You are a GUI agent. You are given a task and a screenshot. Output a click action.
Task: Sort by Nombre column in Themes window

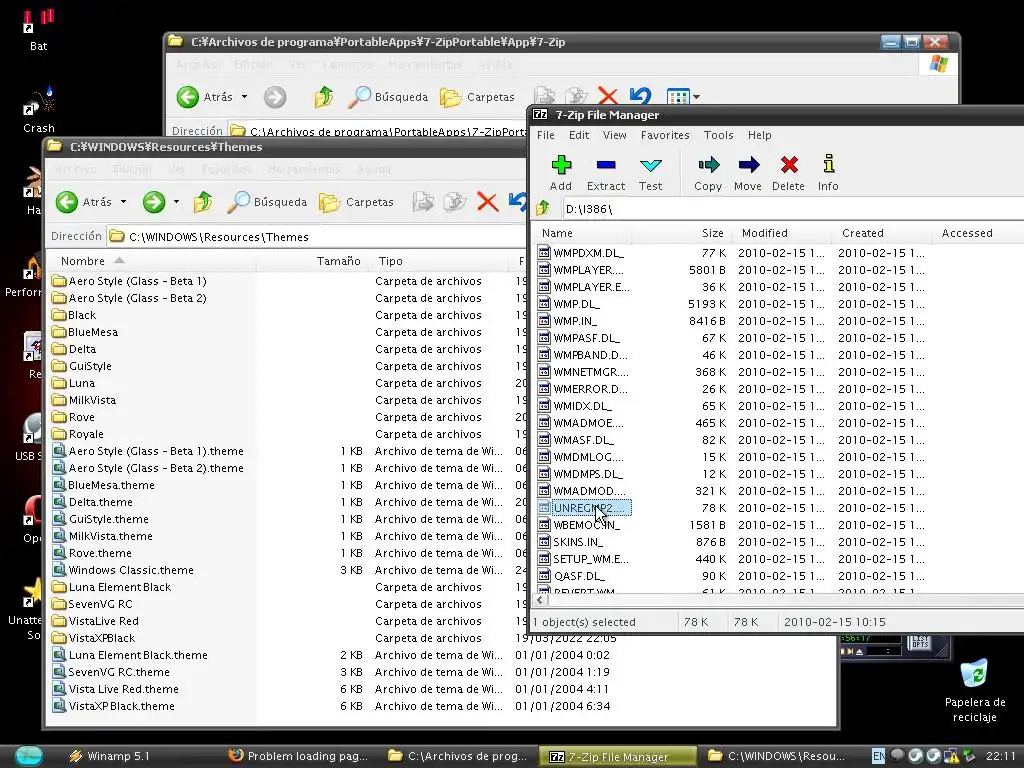pos(152,261)
